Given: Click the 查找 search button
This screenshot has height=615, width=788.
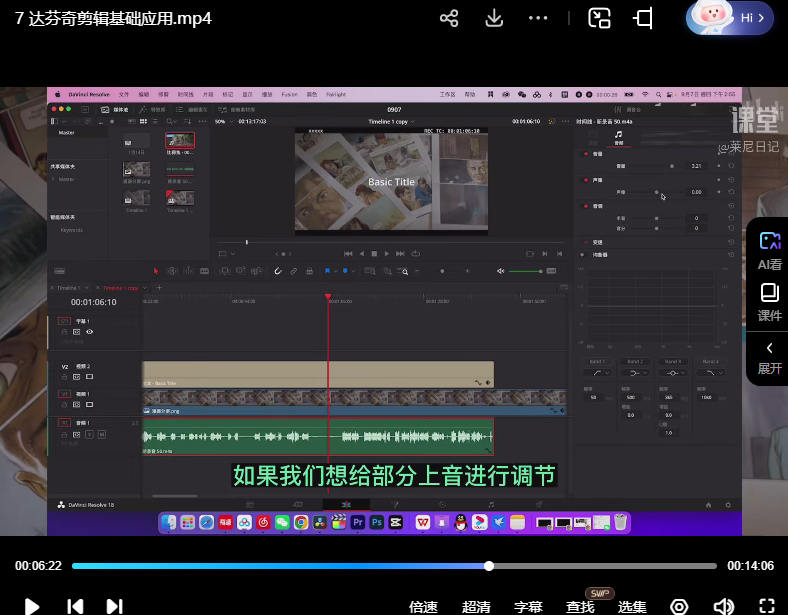Looking at the screenshot, I should point(580,607).
